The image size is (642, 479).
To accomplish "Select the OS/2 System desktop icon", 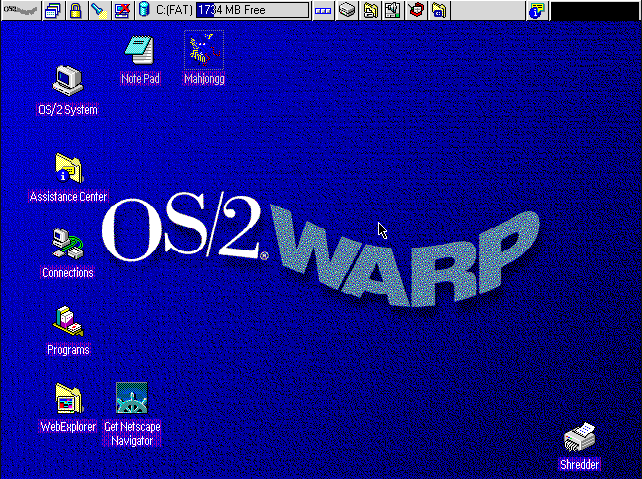I will pos(68,80).
